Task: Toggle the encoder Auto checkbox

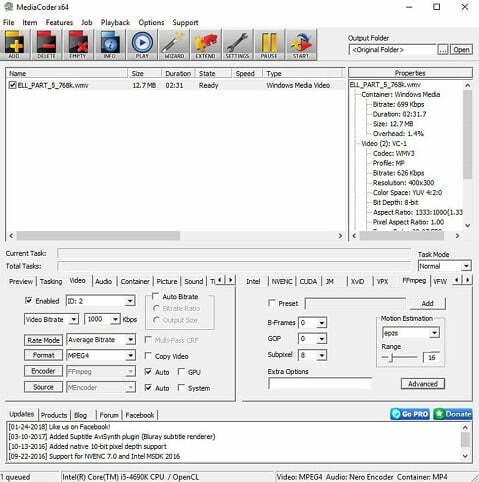Action: click(x=148, y=372)
